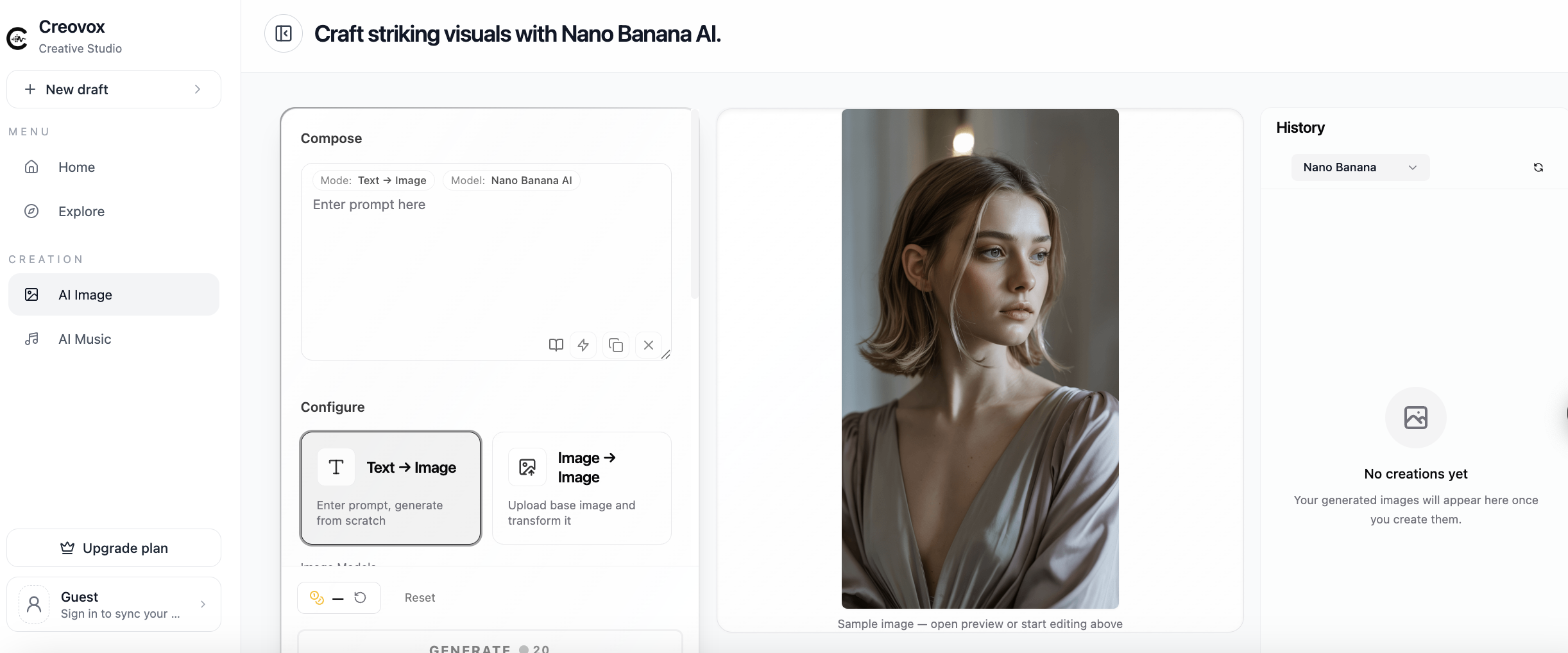Select the AI Image creation tool

tap(85, 294)
